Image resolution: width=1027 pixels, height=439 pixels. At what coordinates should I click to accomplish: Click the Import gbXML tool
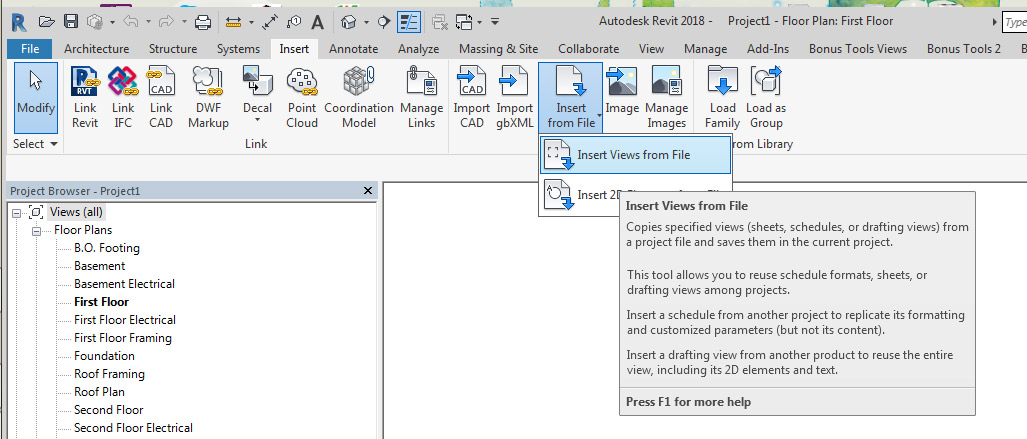[515, 98]
